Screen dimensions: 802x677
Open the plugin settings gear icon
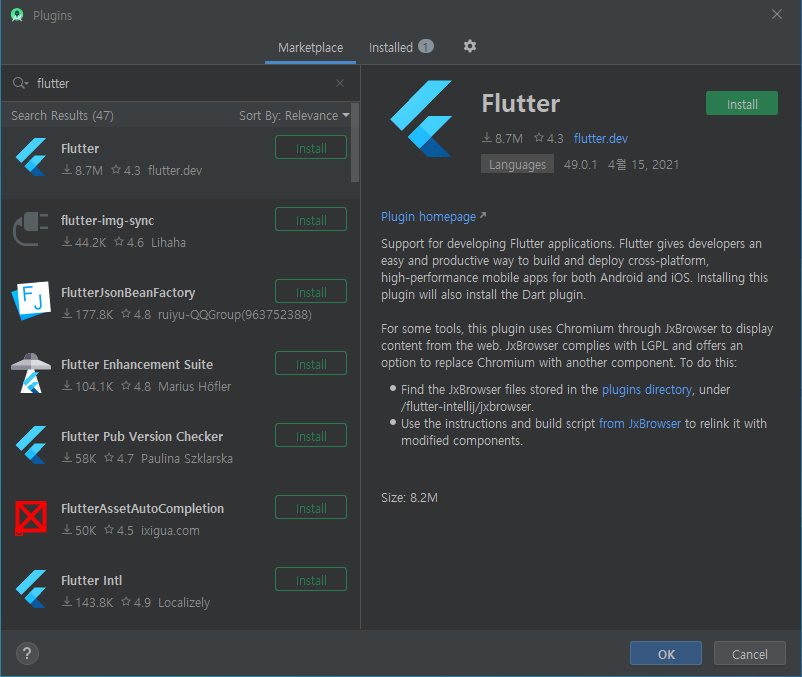point(470,47)
